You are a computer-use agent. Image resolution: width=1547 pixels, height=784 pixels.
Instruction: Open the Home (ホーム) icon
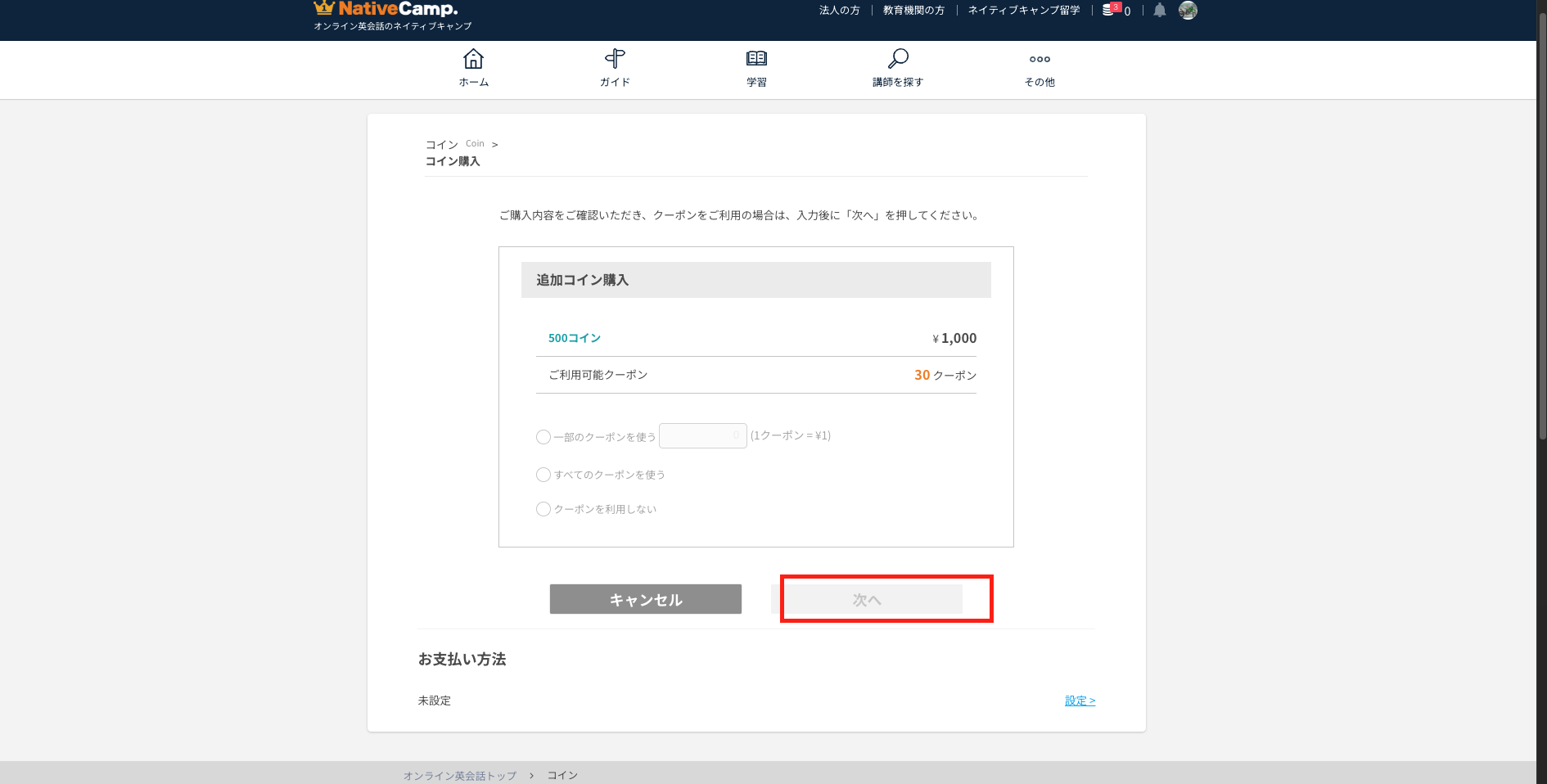click(473, 60)
